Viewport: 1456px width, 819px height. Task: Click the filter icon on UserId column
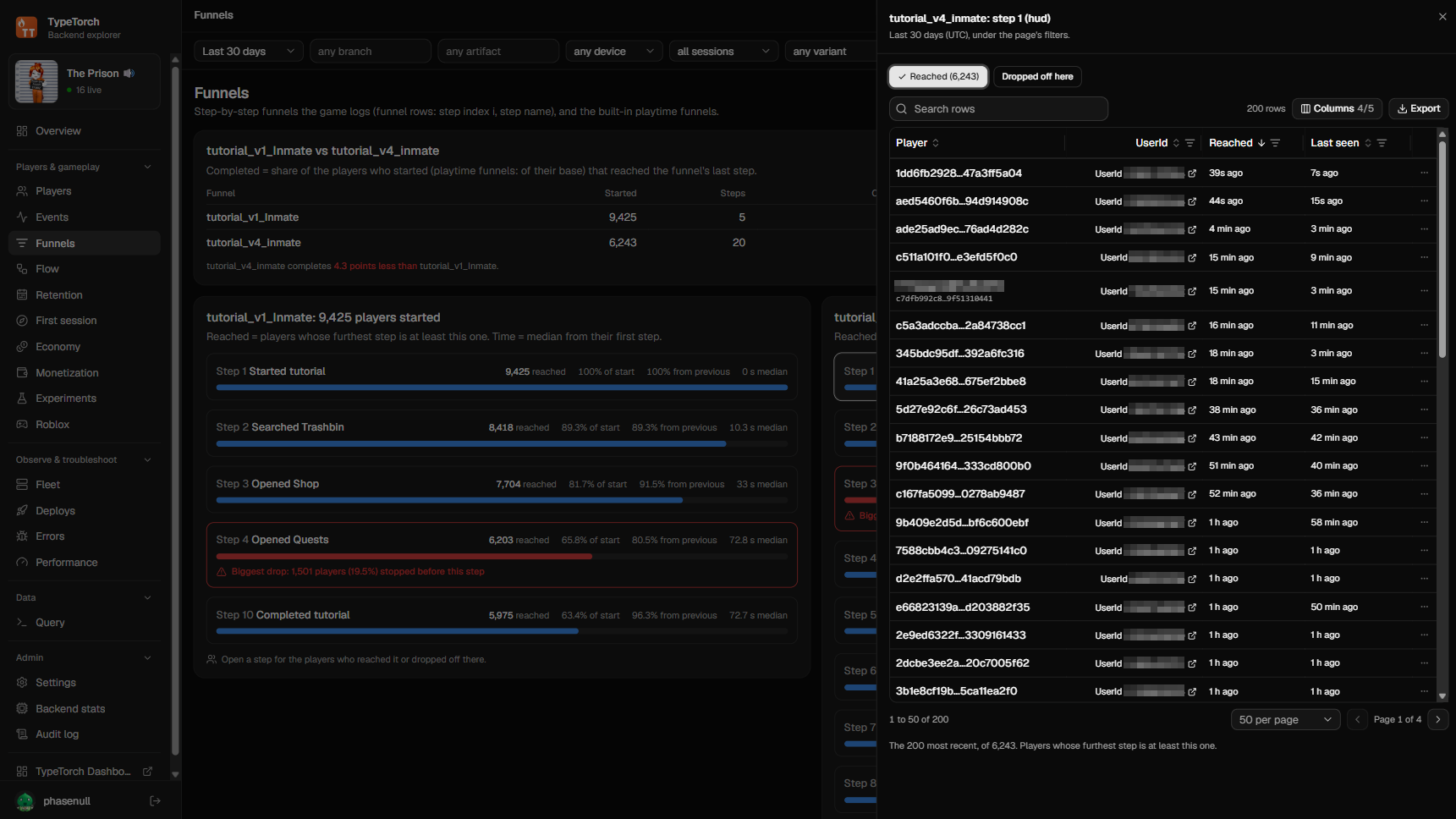tap(1190, 143)
